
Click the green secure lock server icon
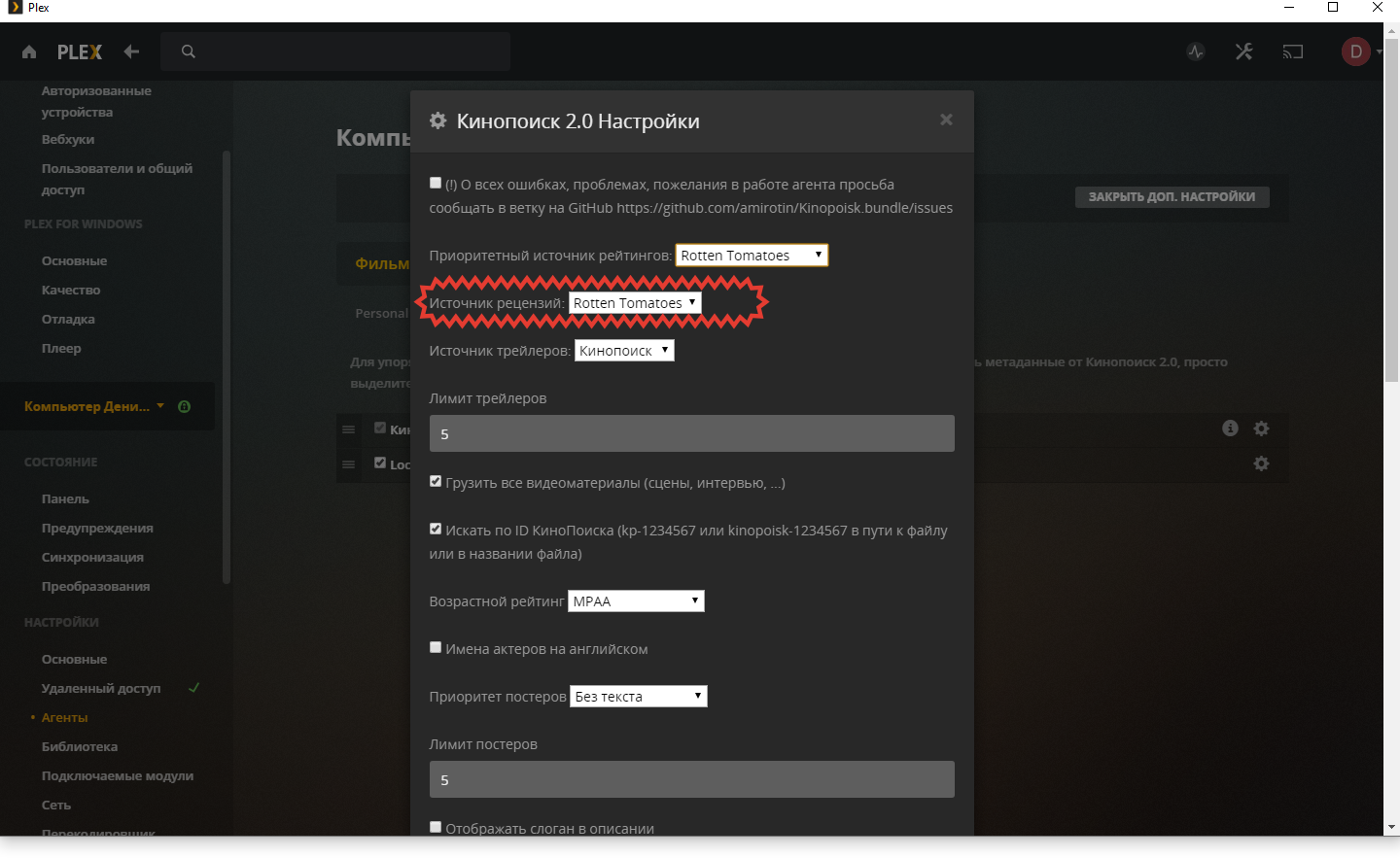click(185, 406)
